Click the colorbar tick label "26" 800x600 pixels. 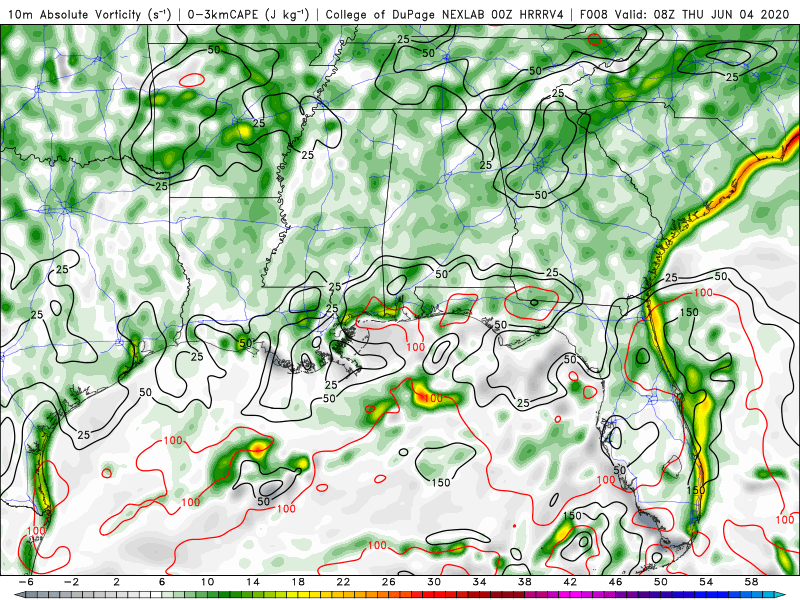389,582
